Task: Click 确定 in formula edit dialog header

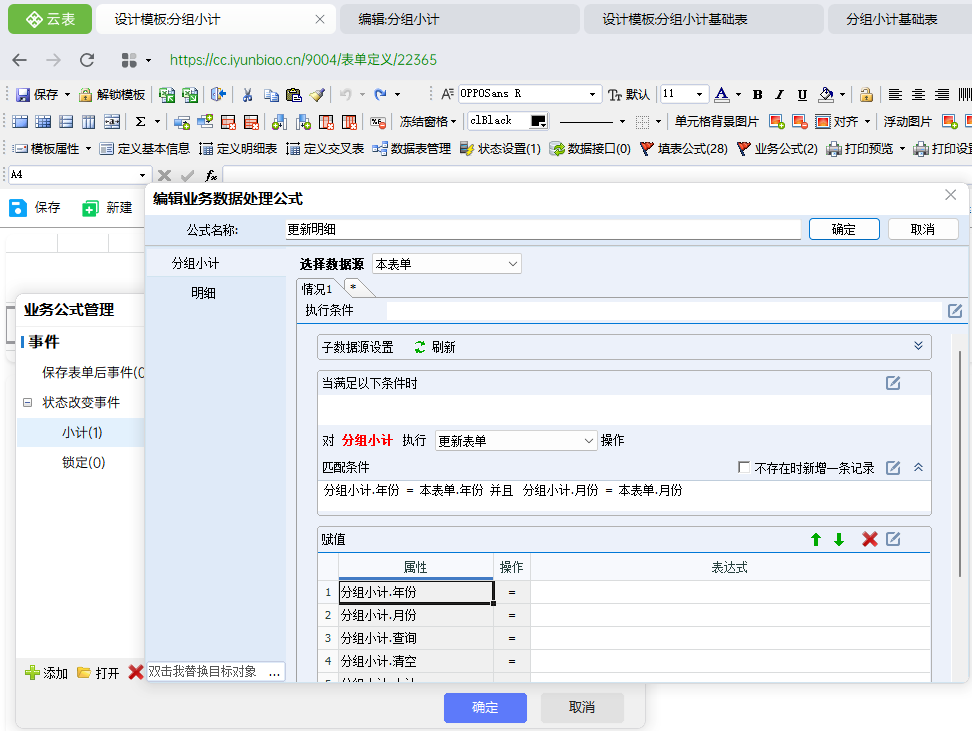Action: tap(844, 229)
